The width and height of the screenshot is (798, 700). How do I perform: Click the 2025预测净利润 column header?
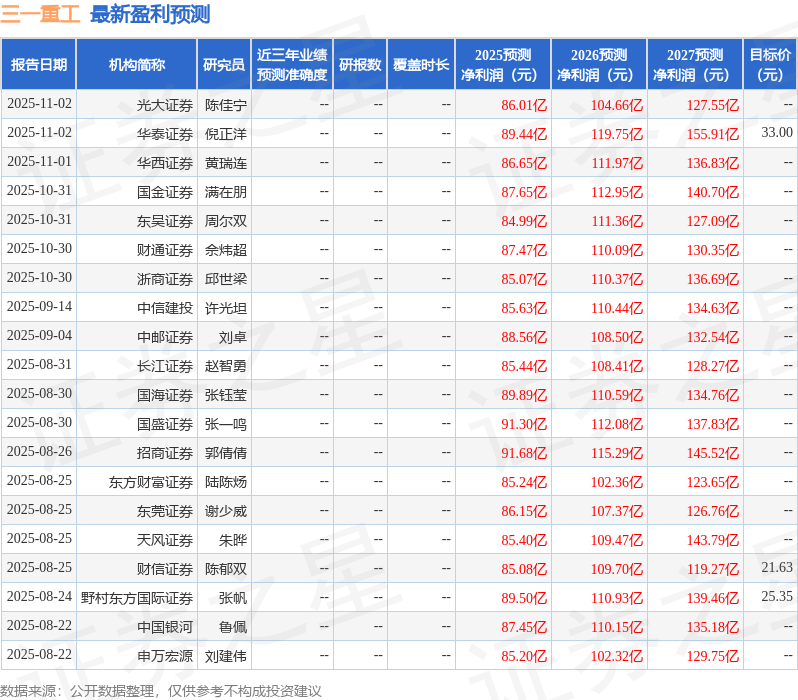click(503, 65)
